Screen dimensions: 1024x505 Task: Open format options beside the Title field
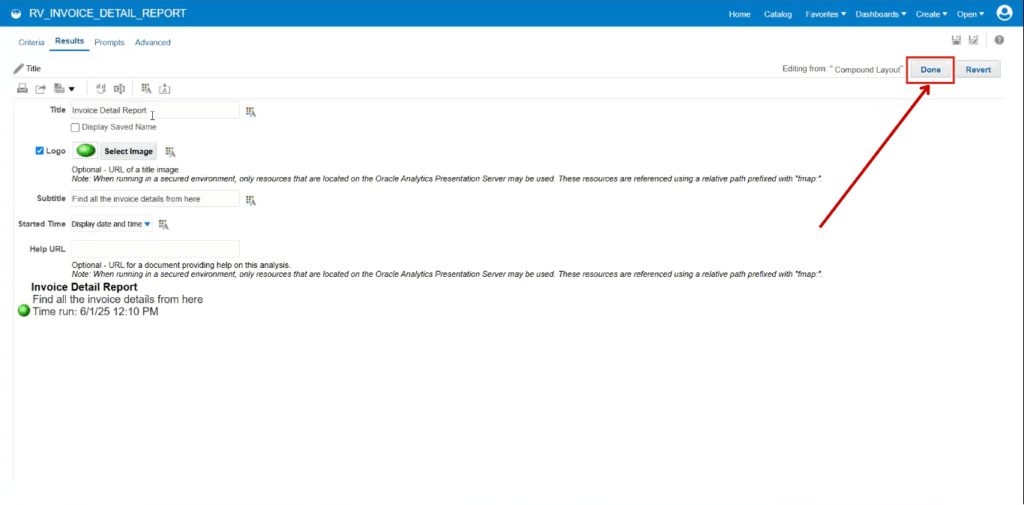(x=251, y=112)
